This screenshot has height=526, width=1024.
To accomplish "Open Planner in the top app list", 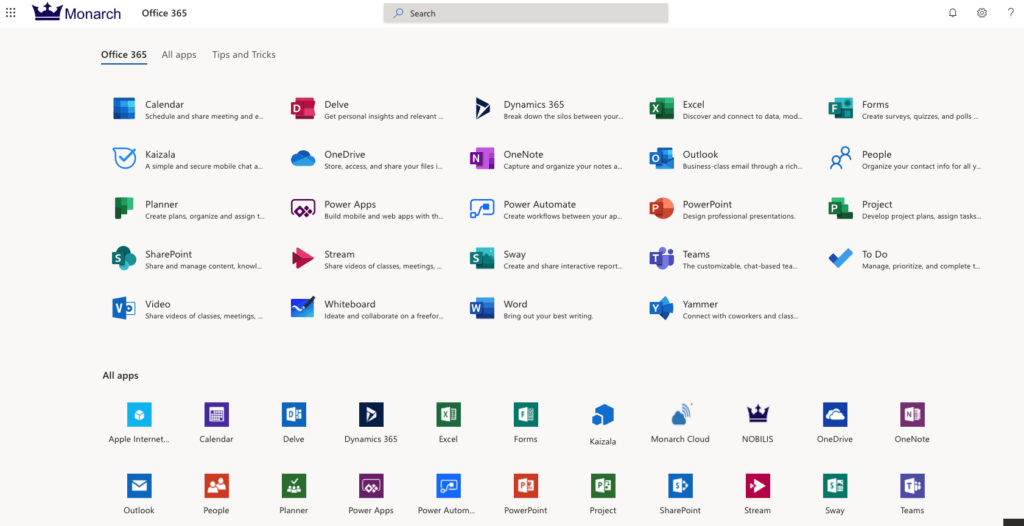I will click(x=188, y=209).
